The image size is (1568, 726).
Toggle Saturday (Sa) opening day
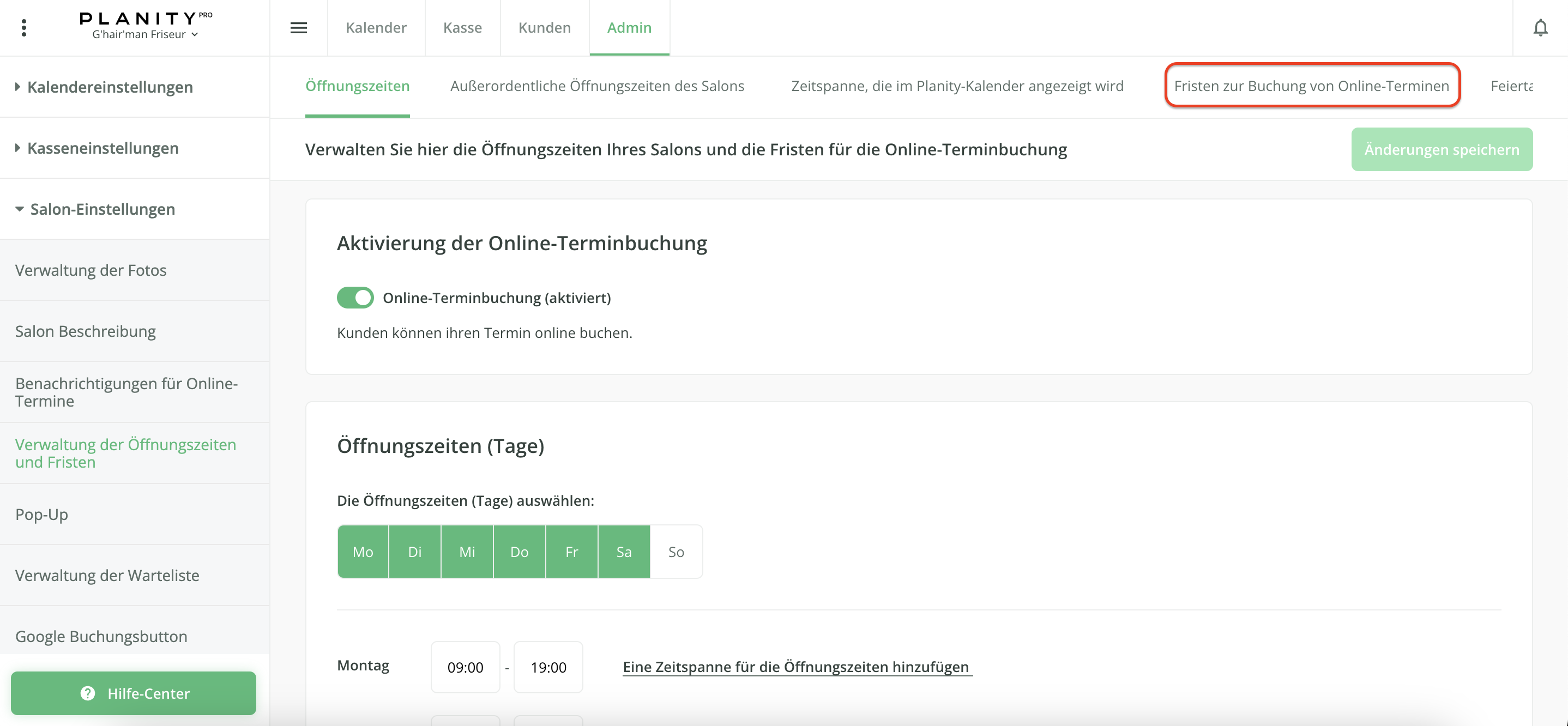point(624,552)
